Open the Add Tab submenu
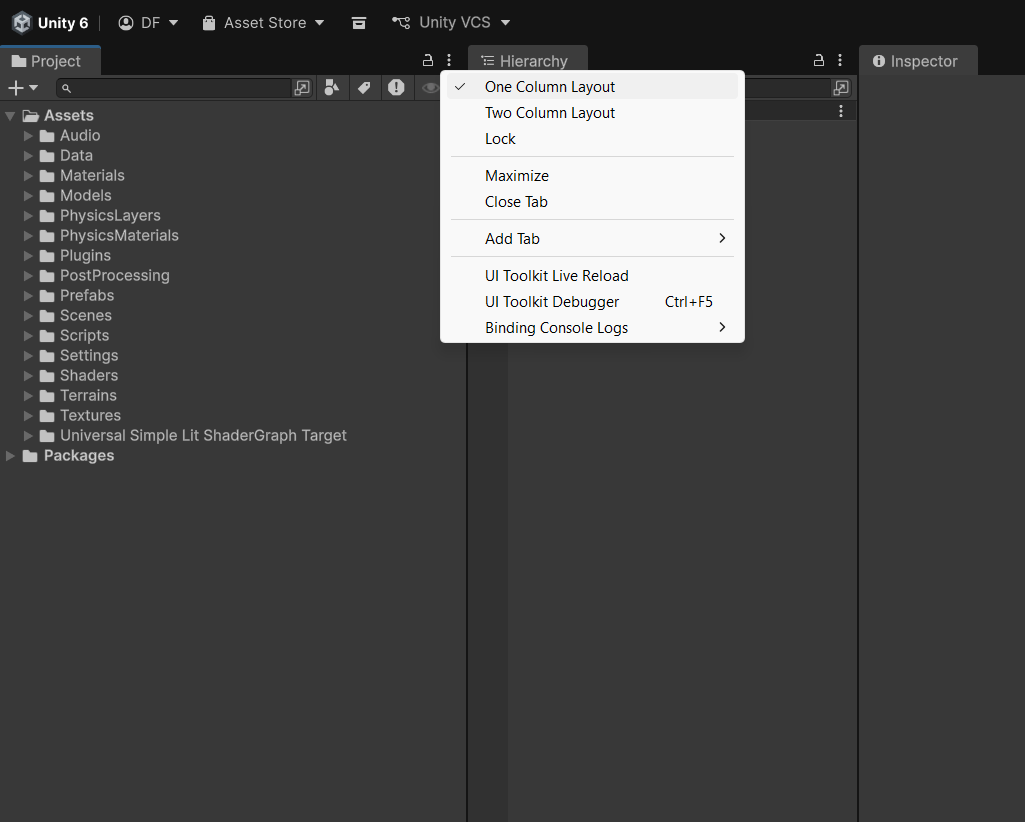 coord(592,238)
